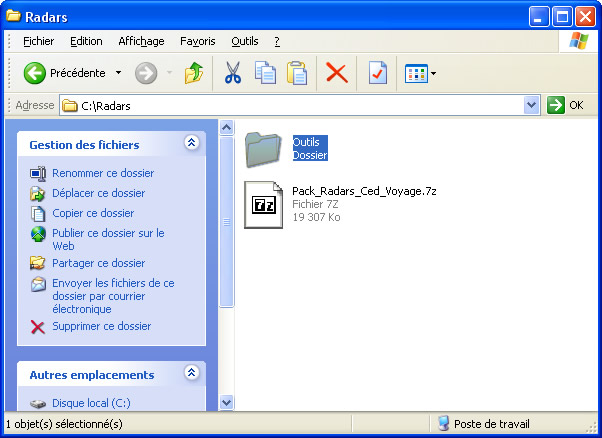Open the Views button dropdown arrow
The height and width of the screenshot is (438, 602).
coord(433,73)
